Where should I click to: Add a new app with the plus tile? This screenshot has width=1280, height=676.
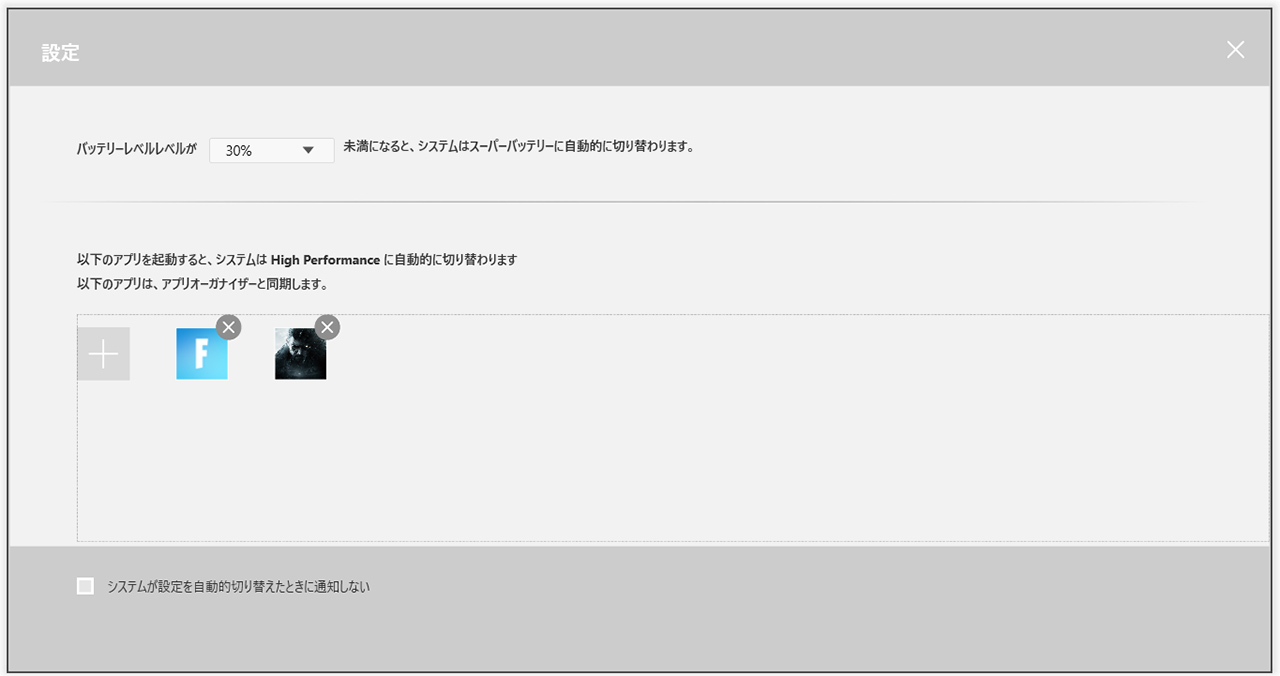[103, 354]
